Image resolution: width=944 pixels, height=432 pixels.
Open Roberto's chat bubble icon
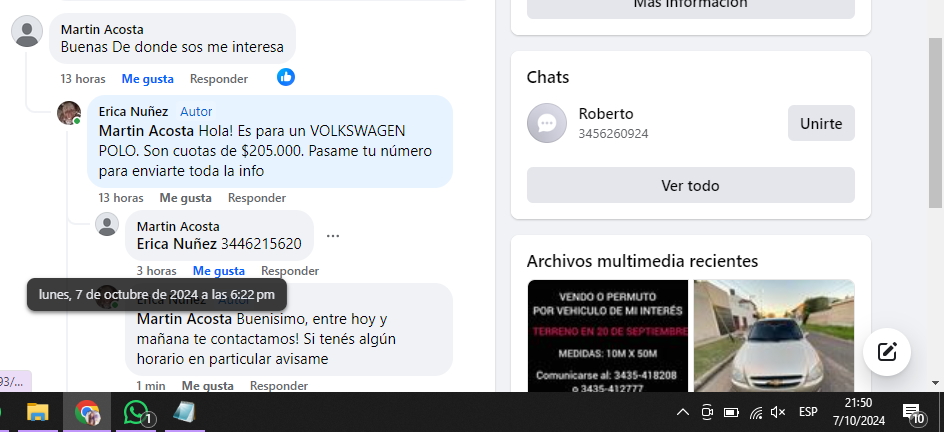click(547, 123)
